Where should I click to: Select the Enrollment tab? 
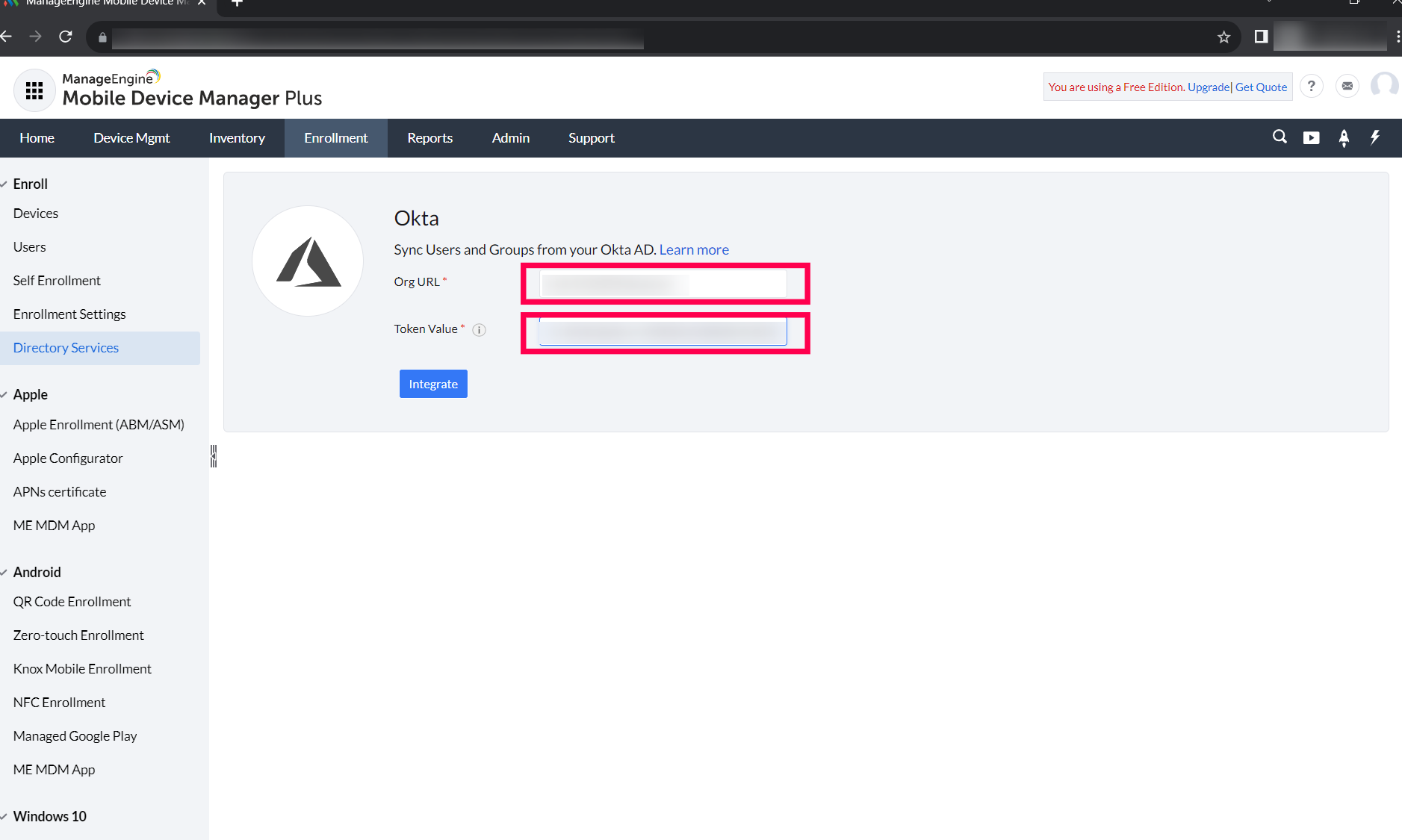[336, 138]
